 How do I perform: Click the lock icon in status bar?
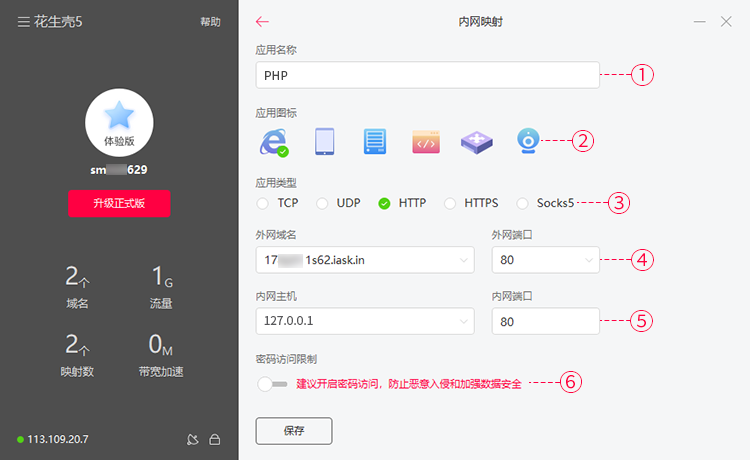point(215,439)
